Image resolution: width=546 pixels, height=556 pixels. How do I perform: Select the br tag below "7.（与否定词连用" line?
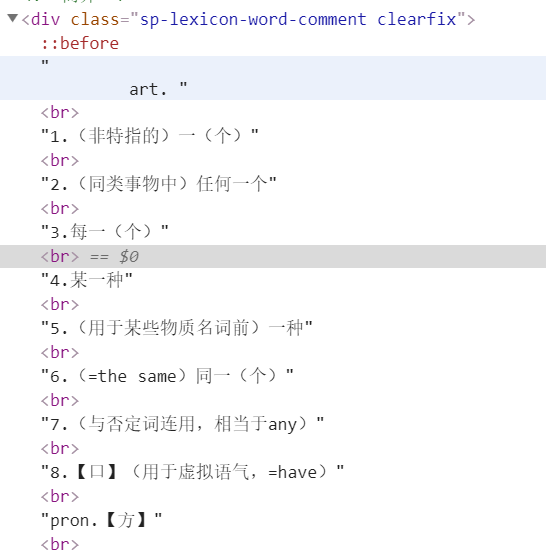pyautogui.click(x=60, y=448)
